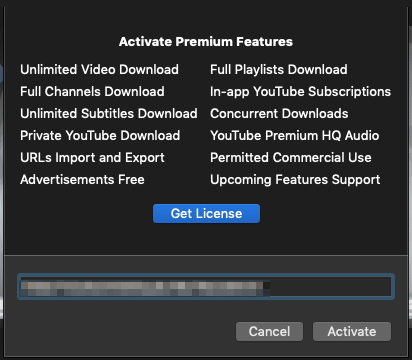412x360 pixels.
Task: Click "Unlimited Video Download" feature text
Action: 99,70
